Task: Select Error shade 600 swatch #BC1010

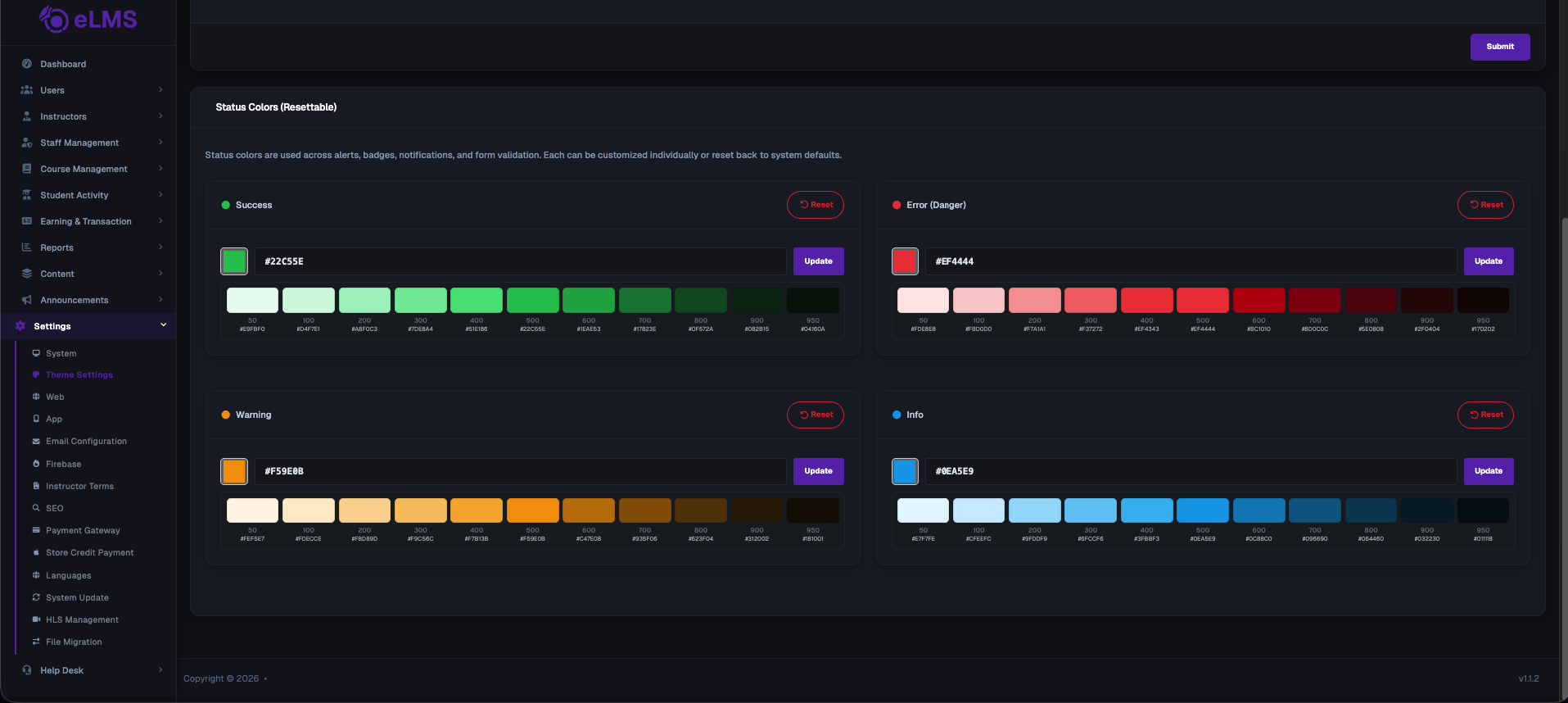Action: [x=1258, y=300]
